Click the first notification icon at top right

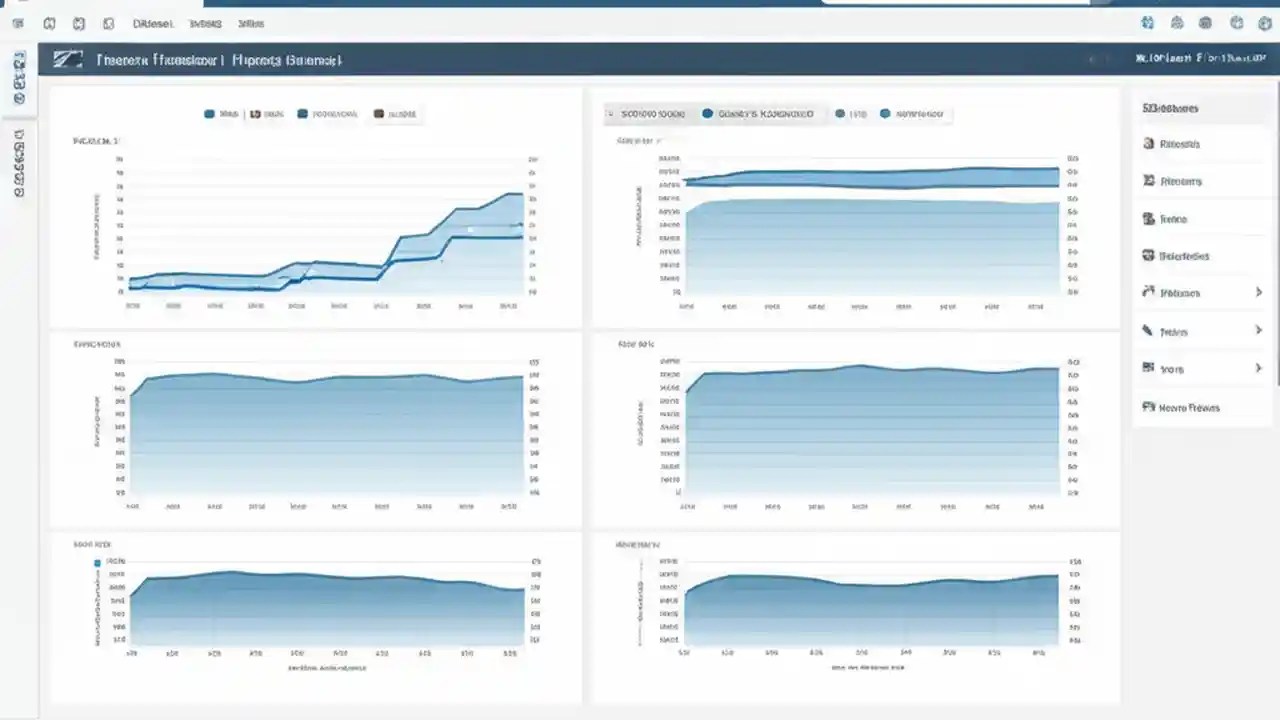[1147, 23]
